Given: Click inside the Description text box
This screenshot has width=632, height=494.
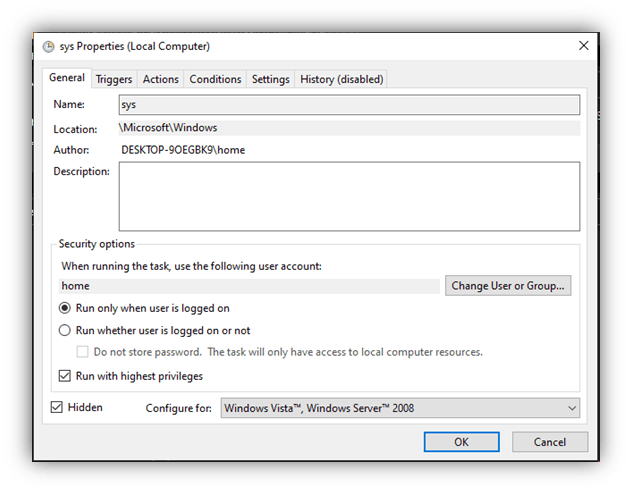Looking at the screenshot, I should pos(348,196).
